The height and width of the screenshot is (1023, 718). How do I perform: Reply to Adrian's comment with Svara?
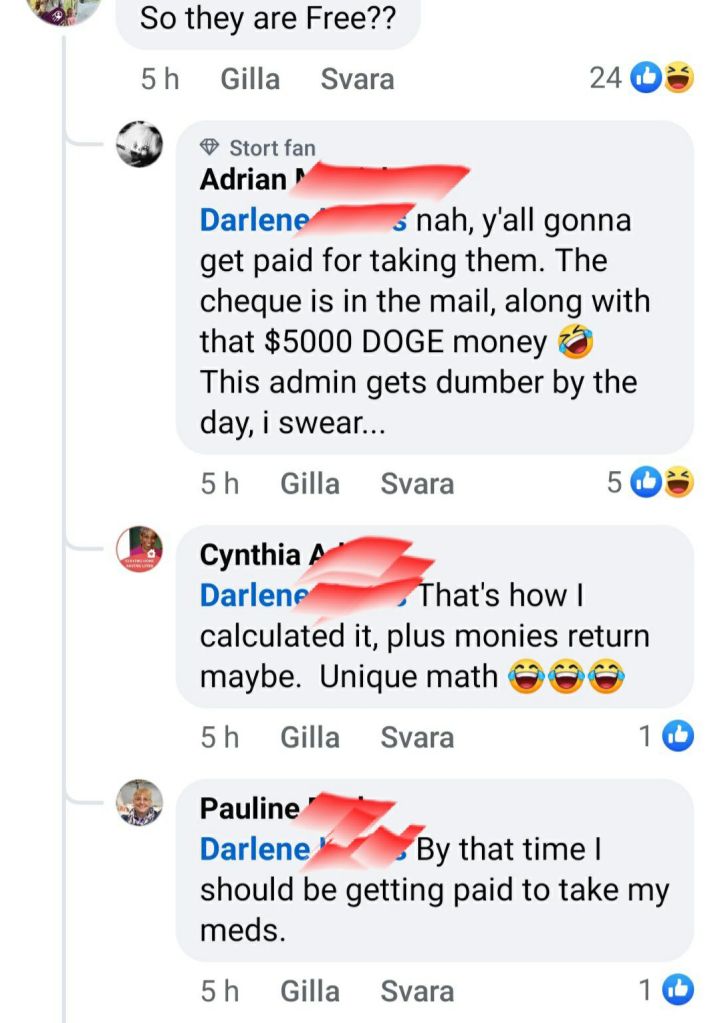[417, 483]
